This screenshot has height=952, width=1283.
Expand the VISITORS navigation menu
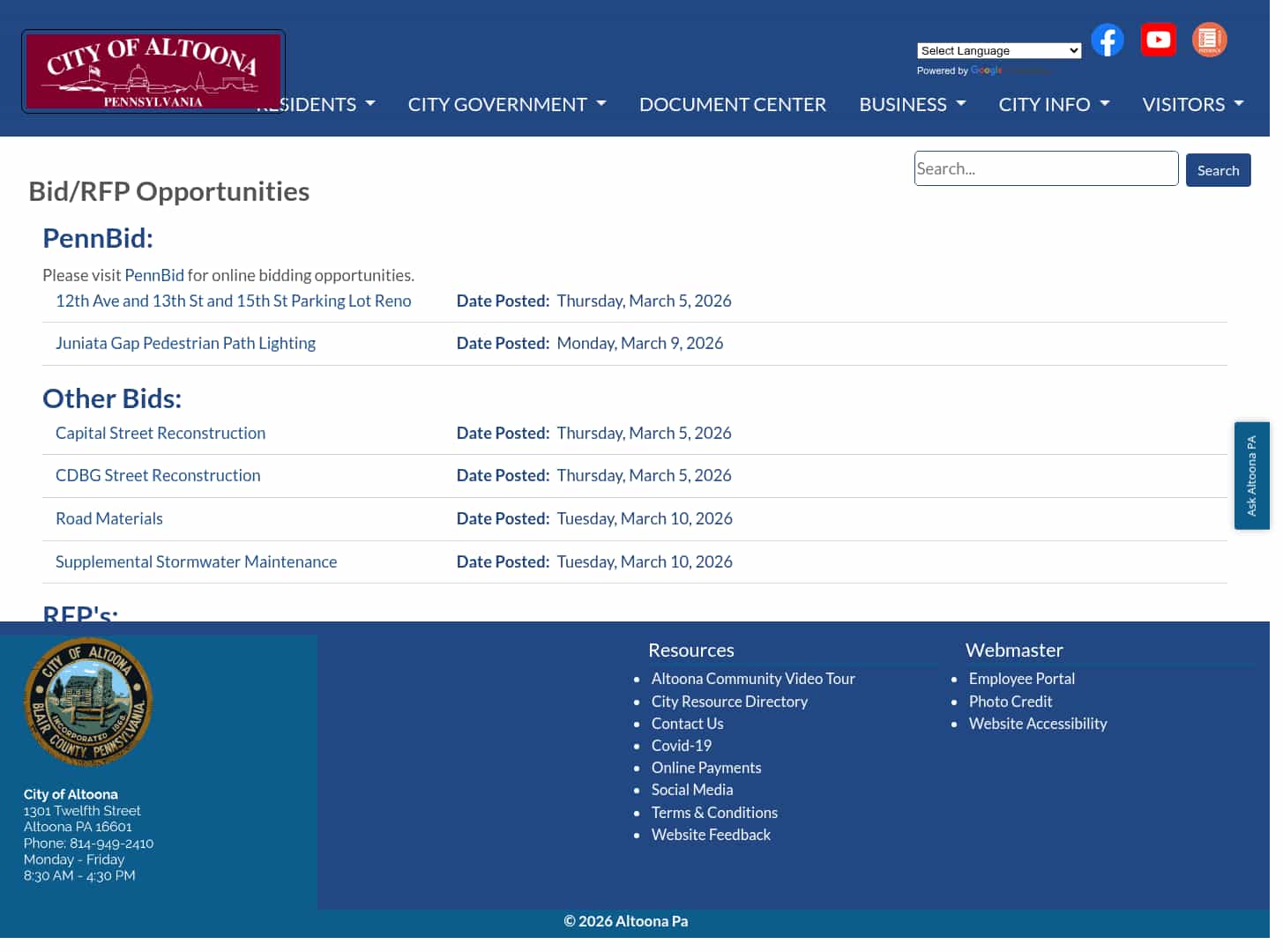coord(1192,104)
